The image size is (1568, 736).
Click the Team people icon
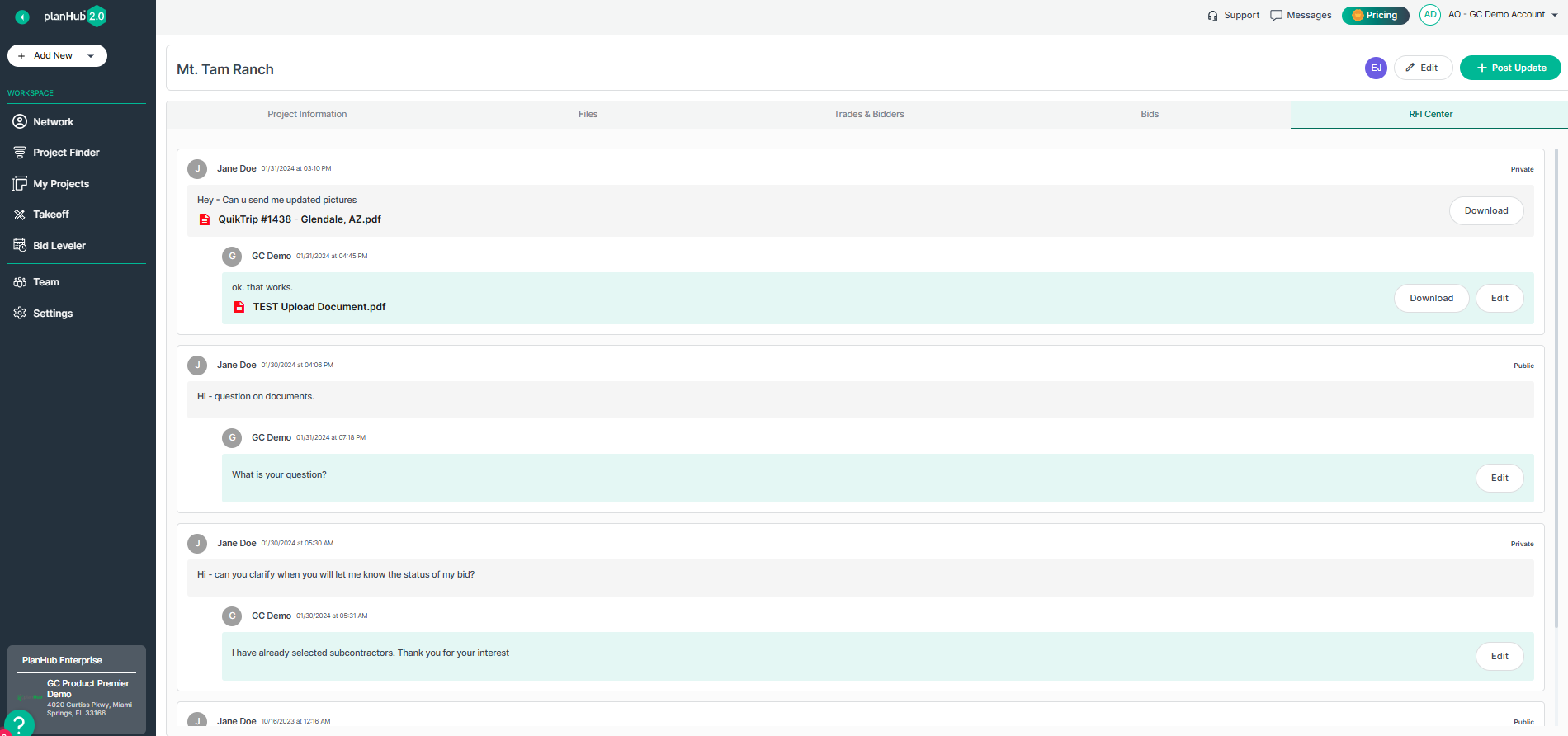pyautogui.click(x=20, y=282)
